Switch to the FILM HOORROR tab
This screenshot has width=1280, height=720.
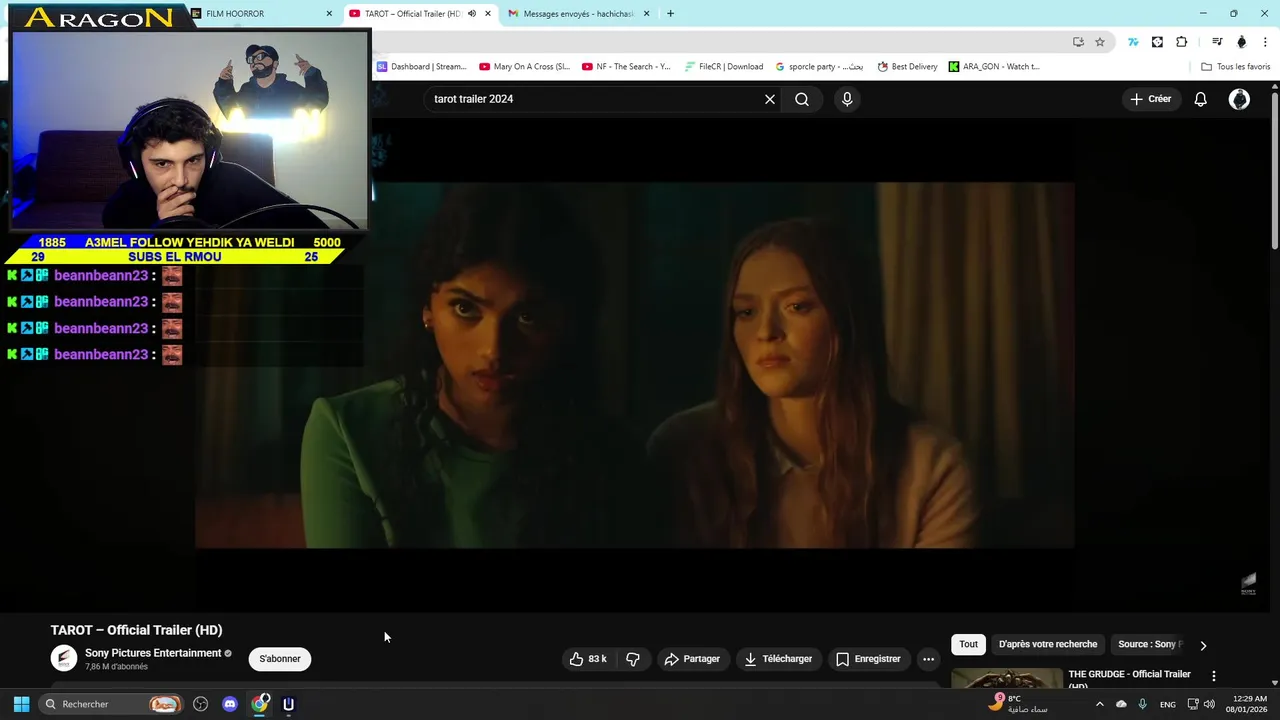[x=262, y=14]
